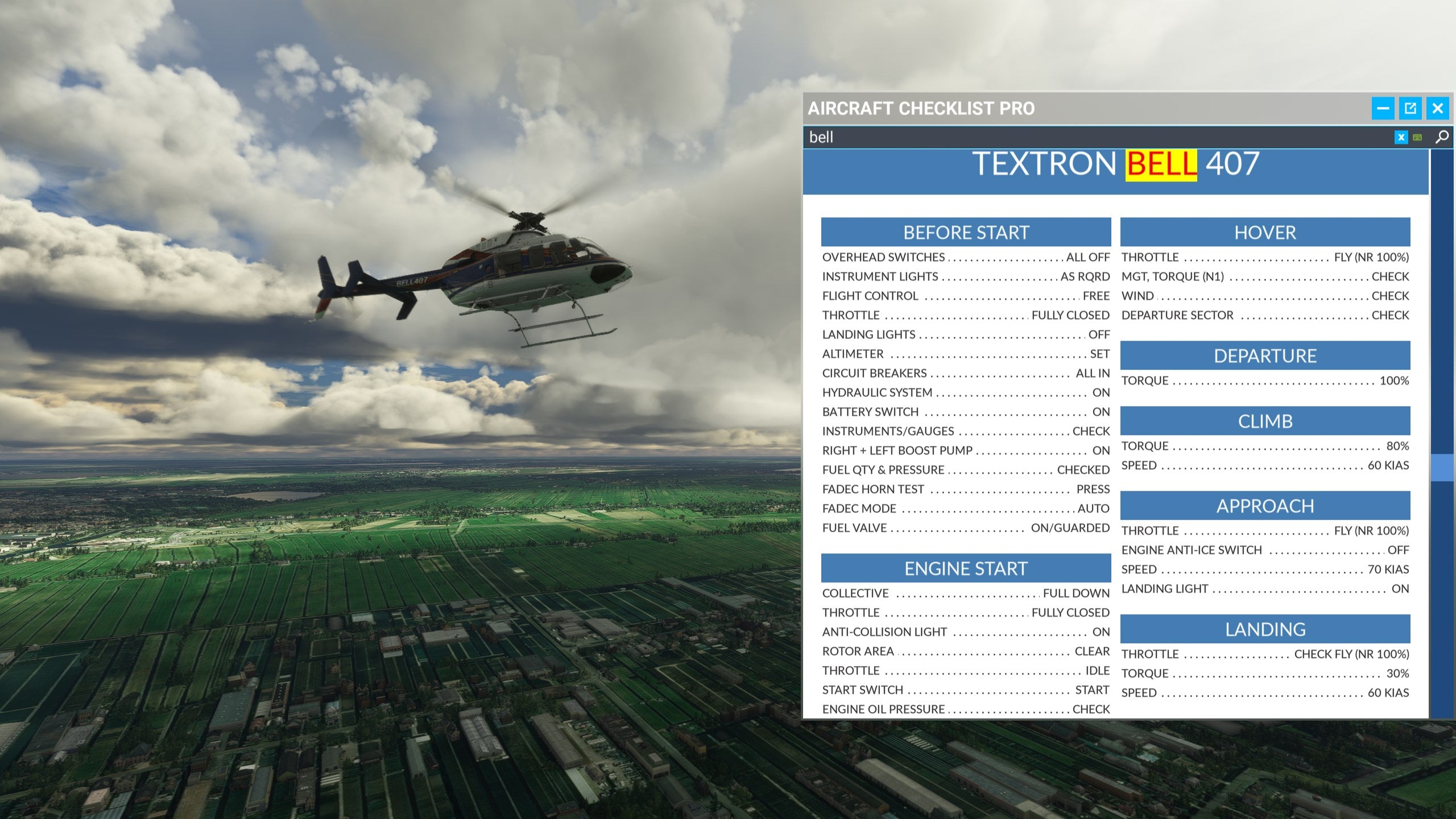Select the APPROACH section header
Viewport: 1456px width, 819px height.
click(1264, 506)
